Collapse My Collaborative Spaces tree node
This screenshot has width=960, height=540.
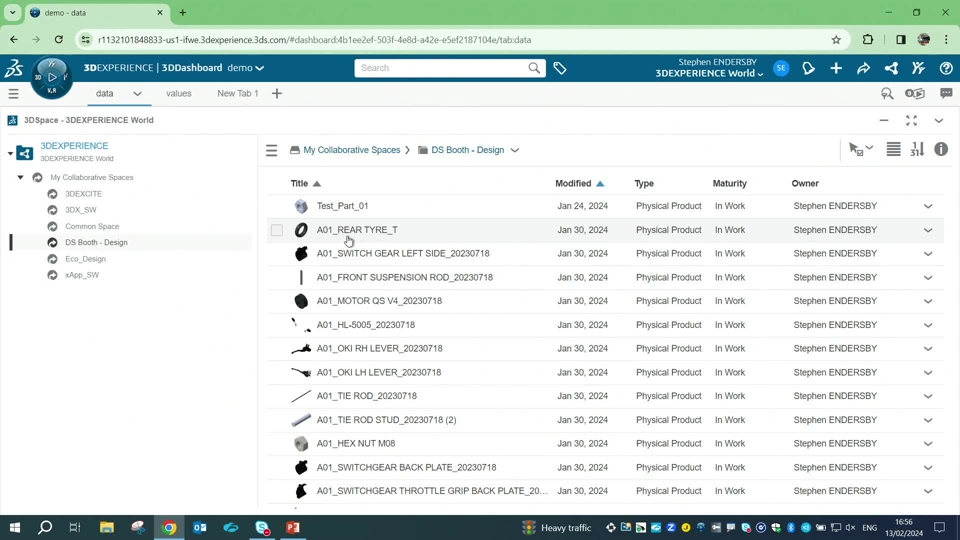pyautogui.click(x=20, y=178)
